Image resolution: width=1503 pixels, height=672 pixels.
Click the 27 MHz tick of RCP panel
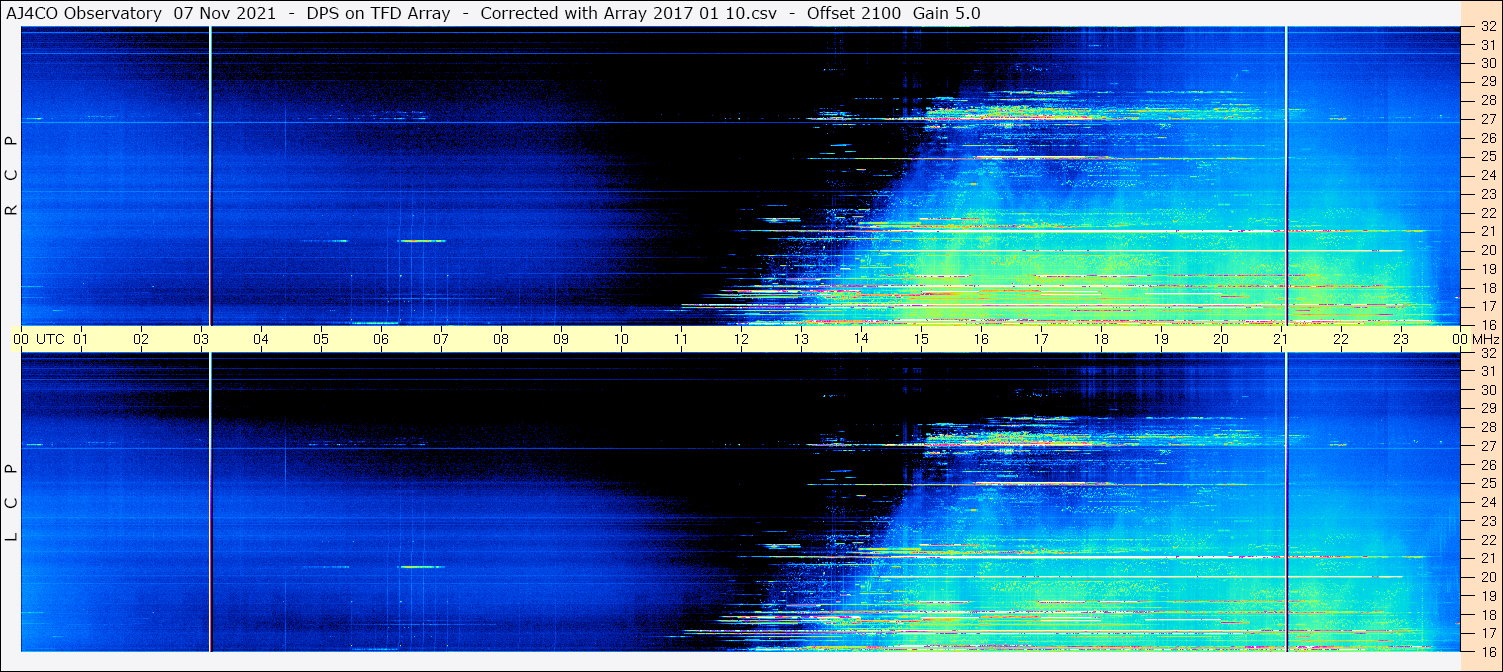point(1488,119)
